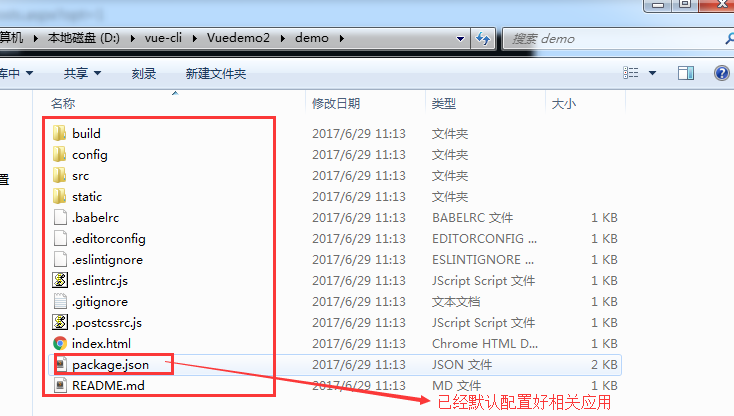Viewport: 734px width, 416px height.
Task: Click the README.md file icon
Action: [x=60, y=386]
